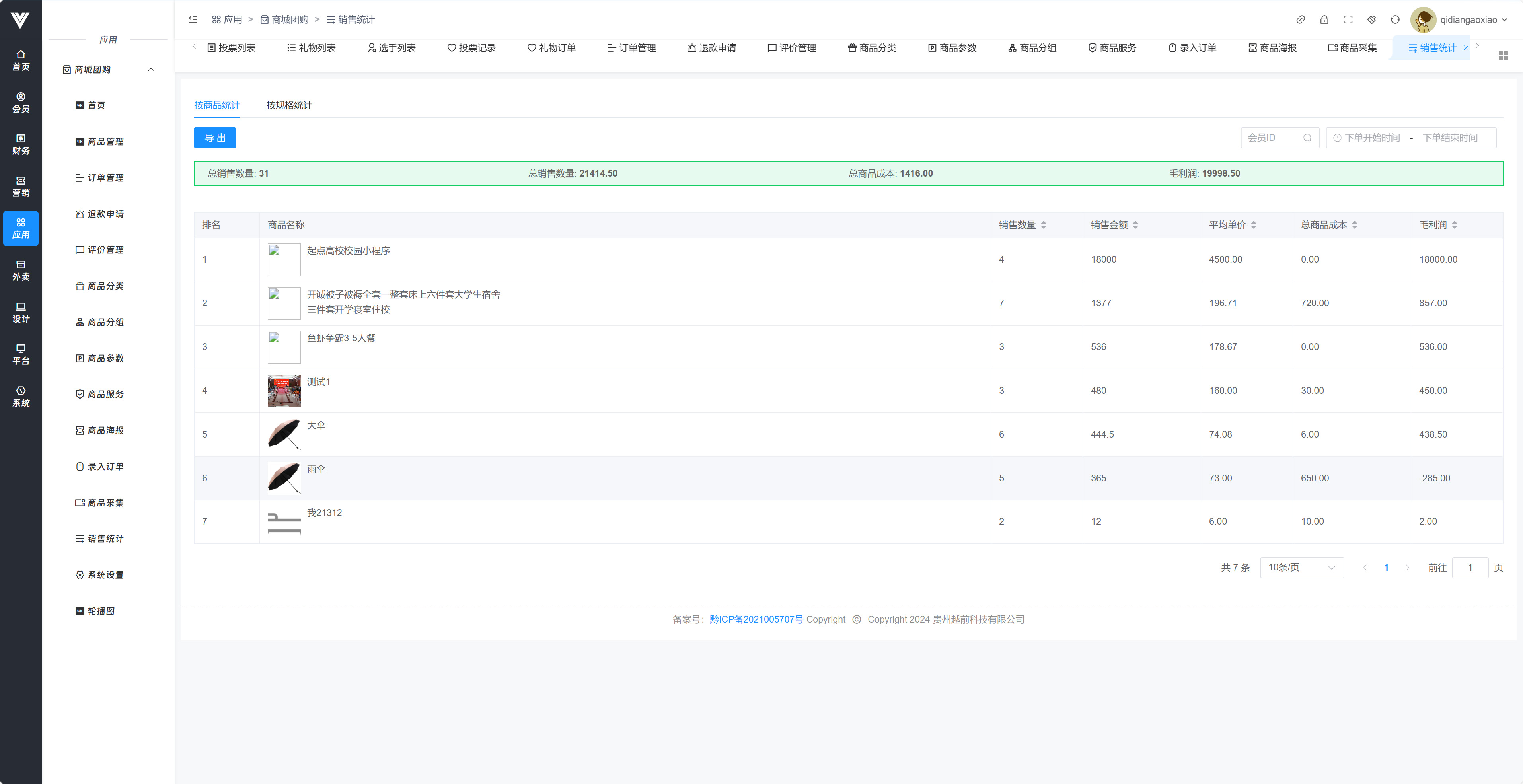Screen dimensions: 1523x784
Task: Open the 黔ICP备2021005707号 link
Action: click(x=756, y=619)
